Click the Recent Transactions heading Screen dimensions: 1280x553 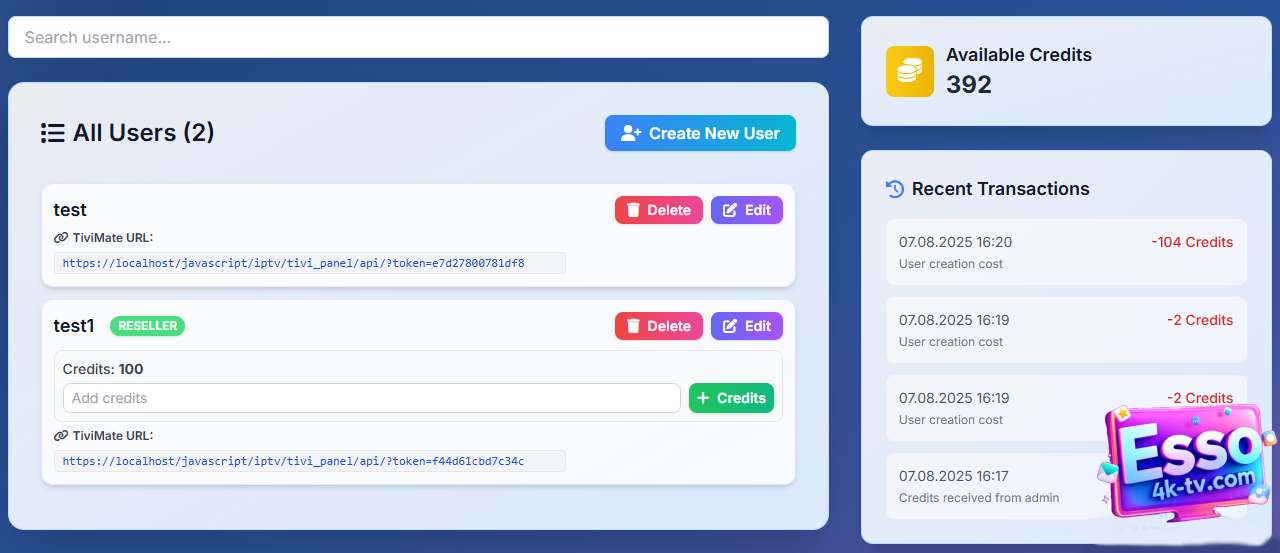pyautogui.click(x=1001, y=189)
